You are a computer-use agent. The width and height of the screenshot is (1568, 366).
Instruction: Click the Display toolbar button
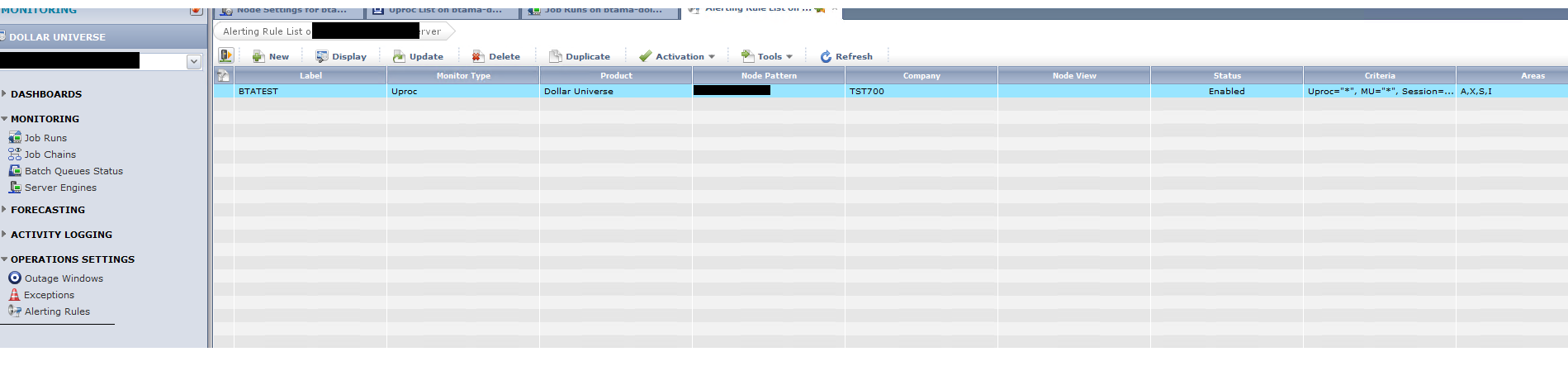341,56
